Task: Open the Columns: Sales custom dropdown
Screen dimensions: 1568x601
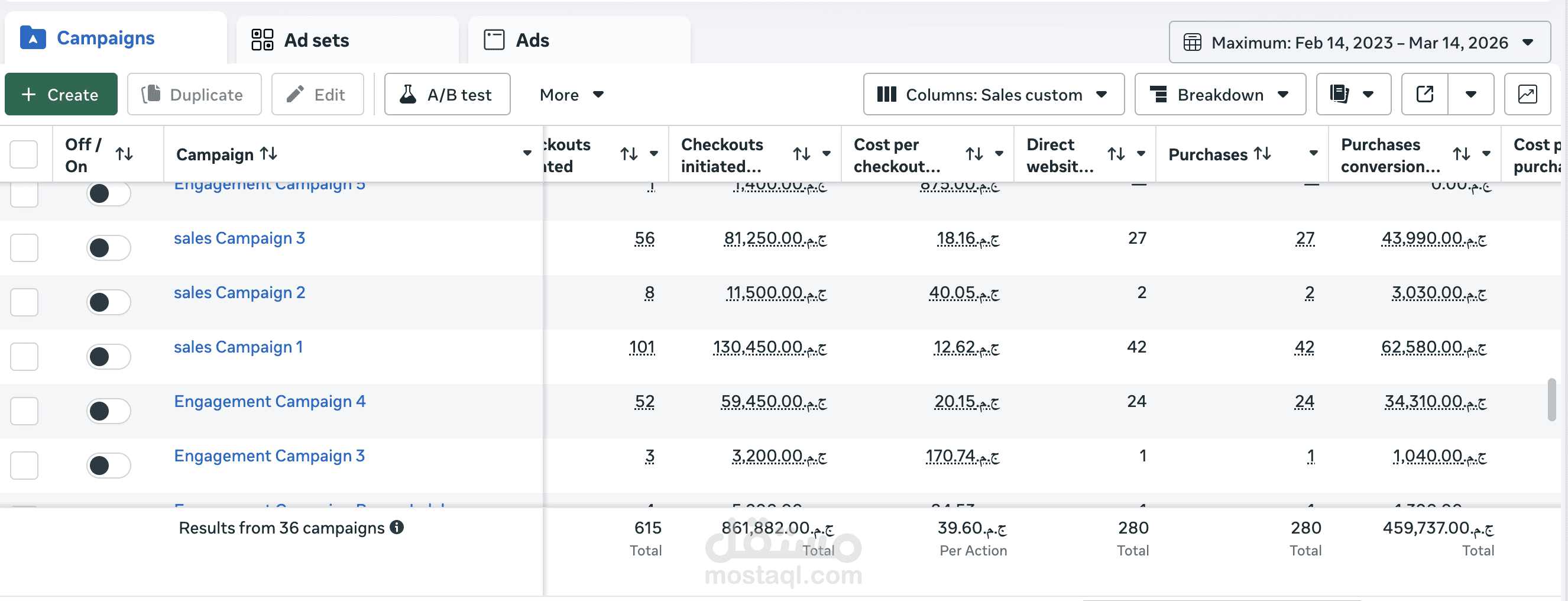Action: [x=994, y=95]
